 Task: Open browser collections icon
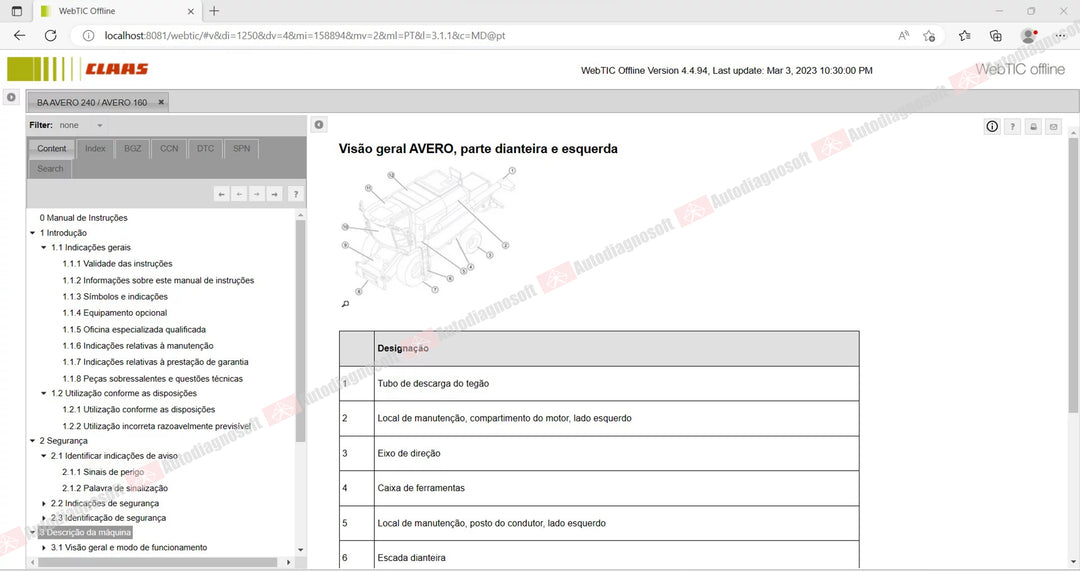tap(995, 35)
